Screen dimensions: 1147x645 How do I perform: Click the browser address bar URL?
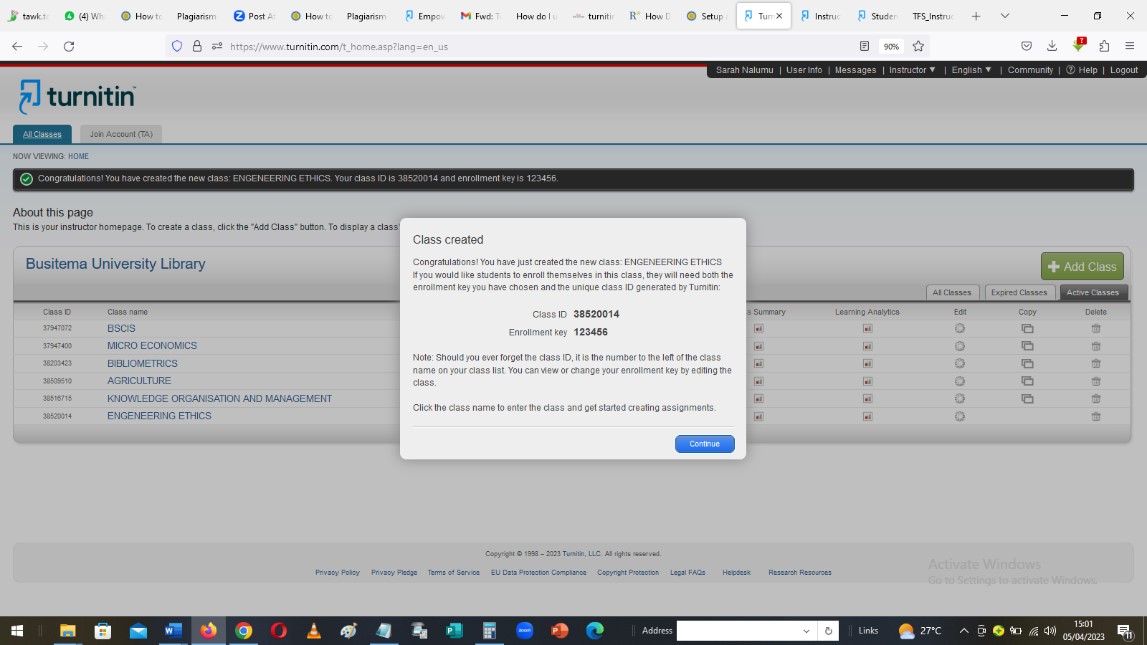[339, 47]
